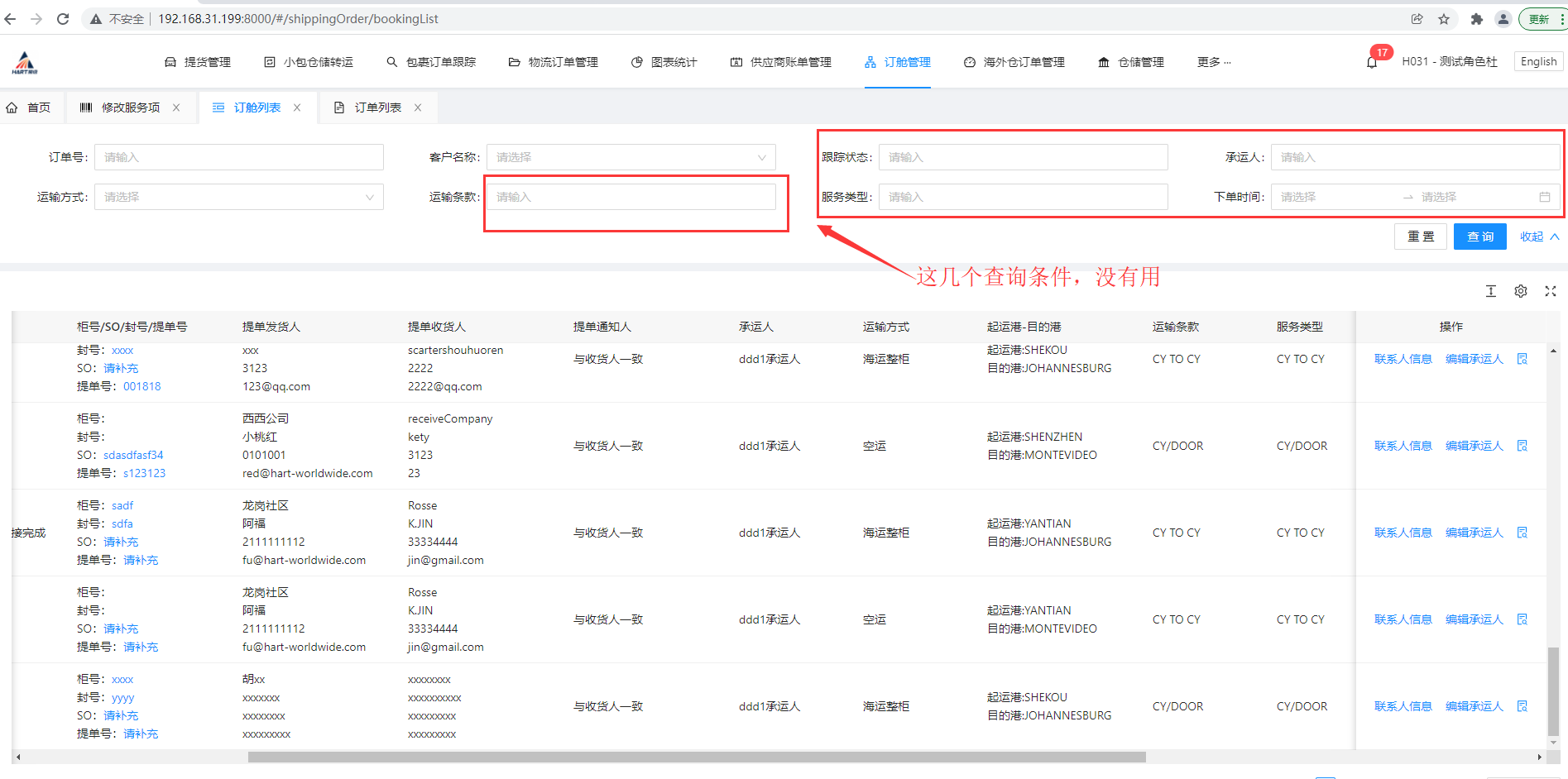The width and height of the screenshot is (1568, 779).
Task: Click the 查询 search button
Action: pos(1479,237)
